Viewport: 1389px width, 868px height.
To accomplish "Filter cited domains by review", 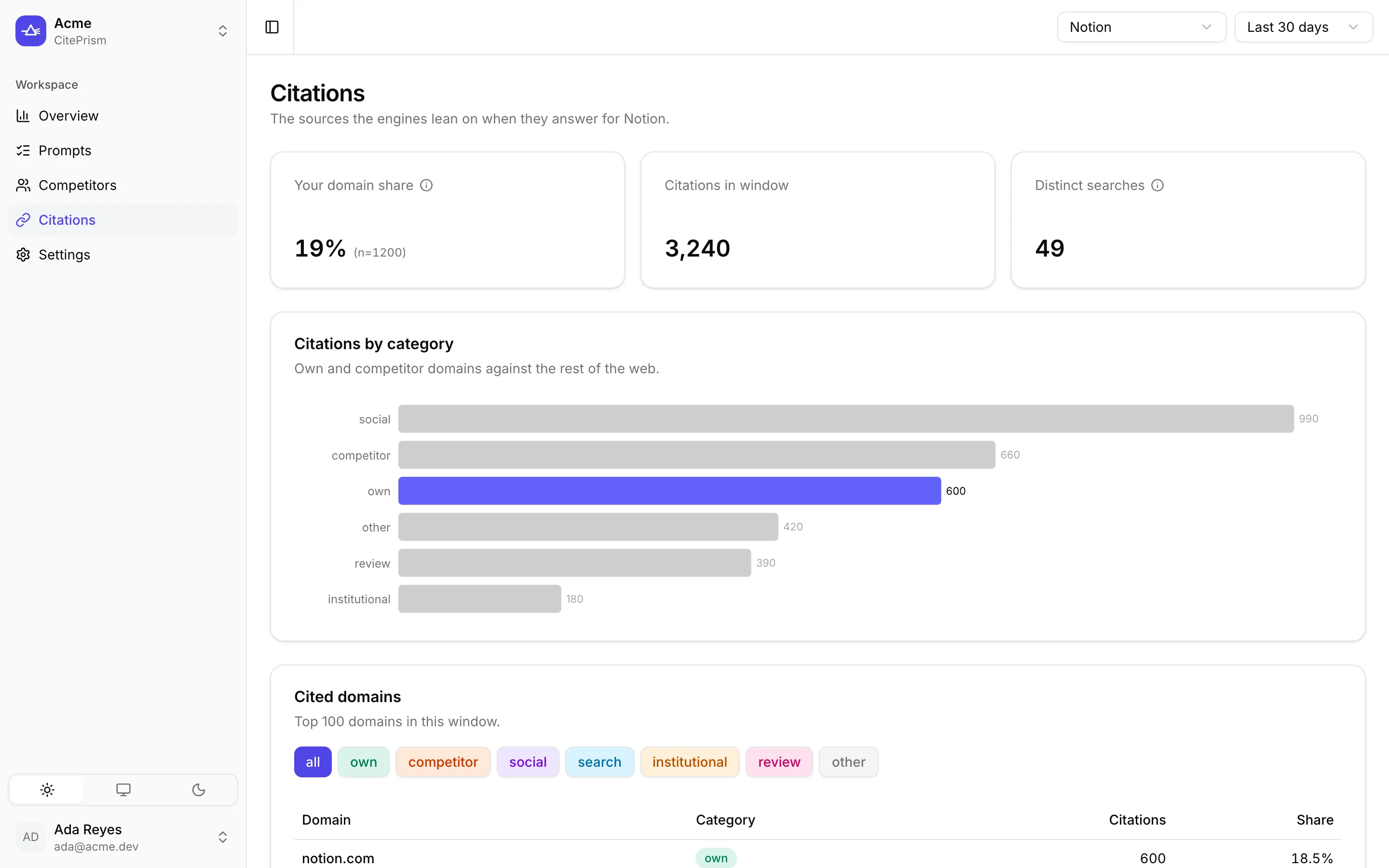I will click(779, 762).
